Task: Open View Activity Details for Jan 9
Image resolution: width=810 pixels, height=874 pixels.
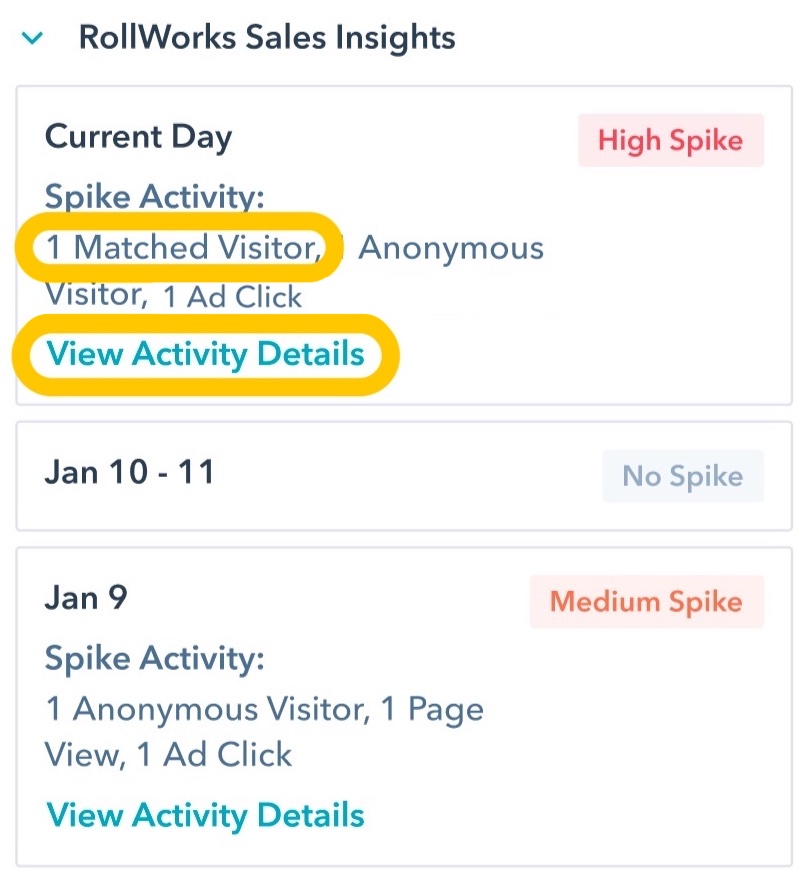Action: (205, 814)
